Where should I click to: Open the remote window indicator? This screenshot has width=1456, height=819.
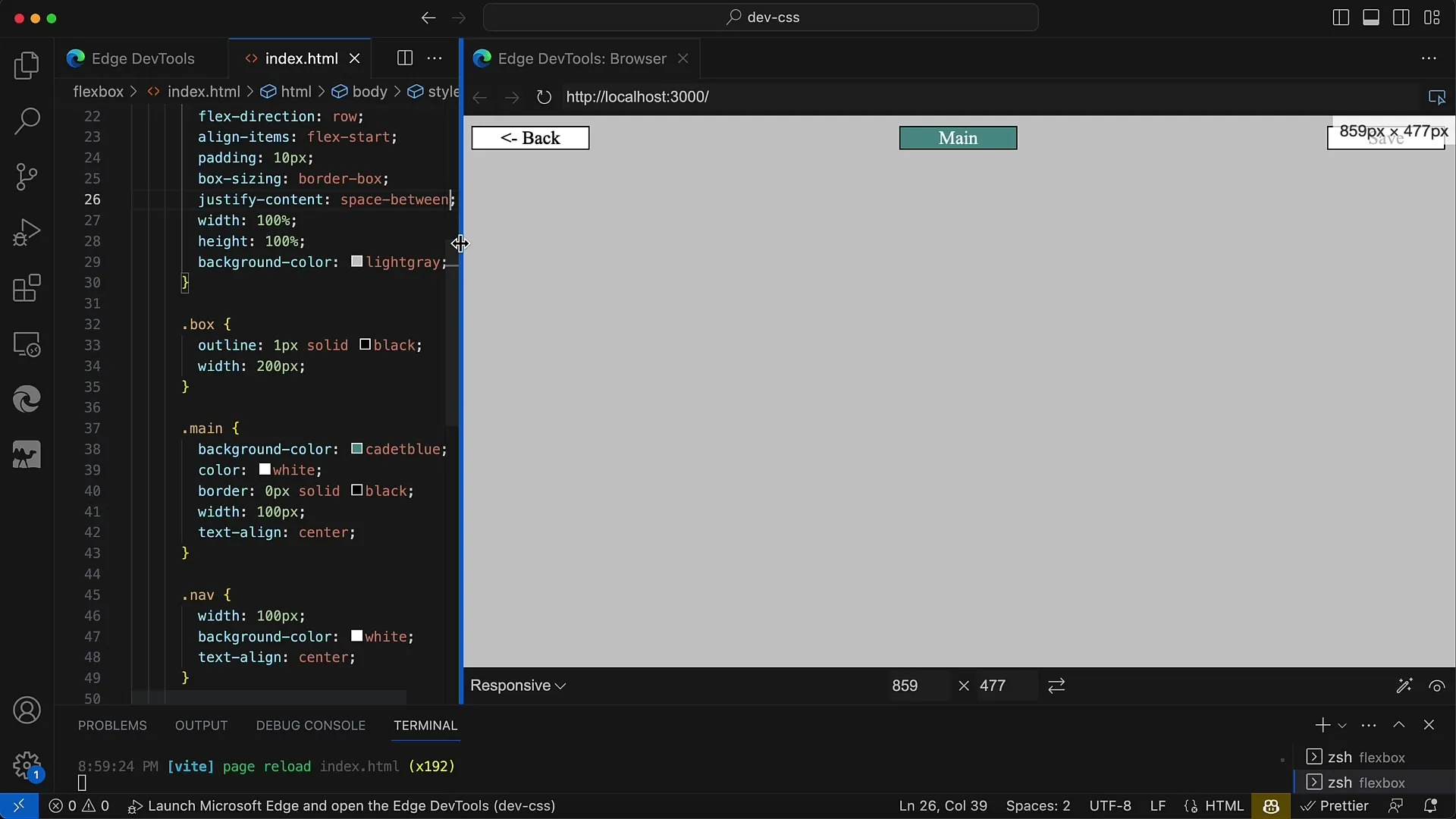pyautogui.click(x=19, y=806)
